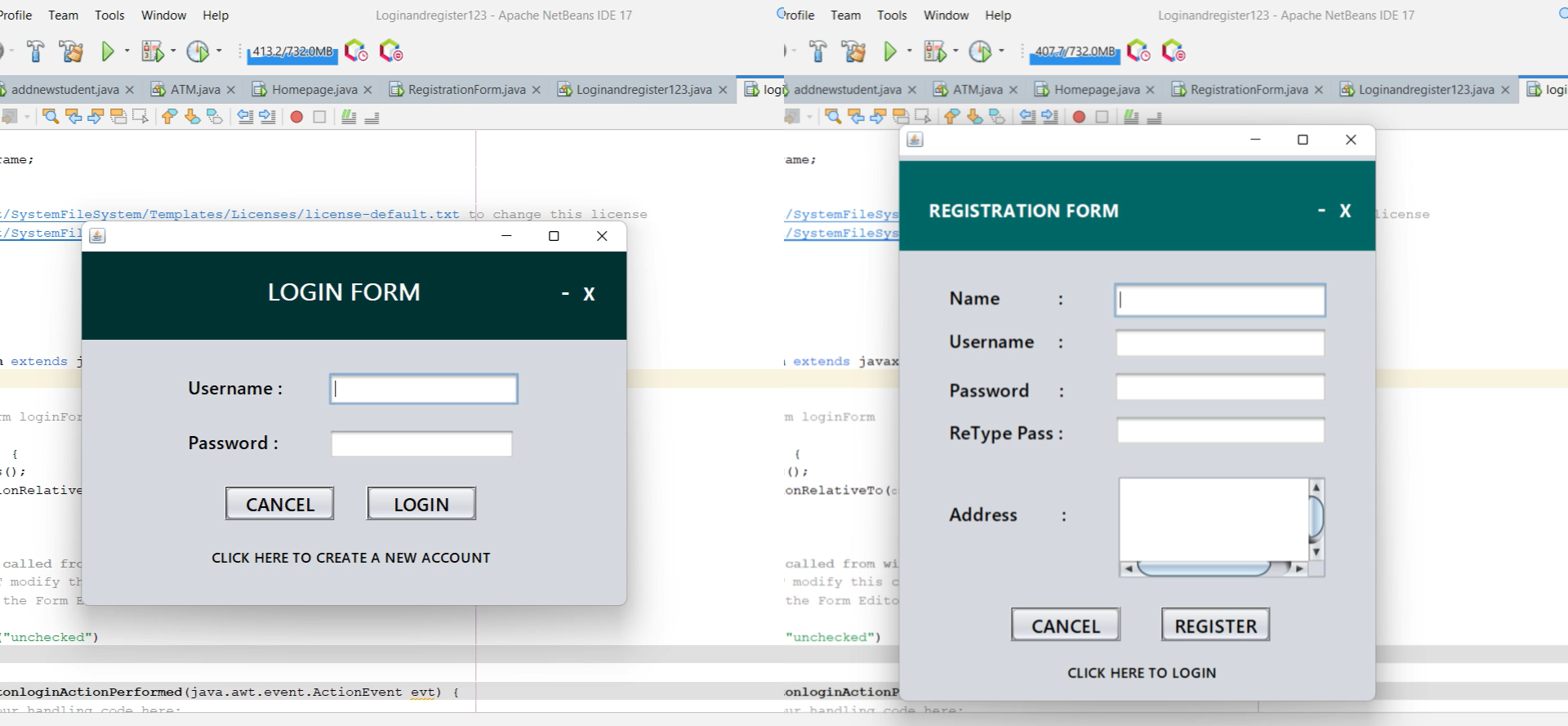This screenshot has width=1568, height=726.
Task: Click Shift Line Right icon in left editor
Action: 267,117
